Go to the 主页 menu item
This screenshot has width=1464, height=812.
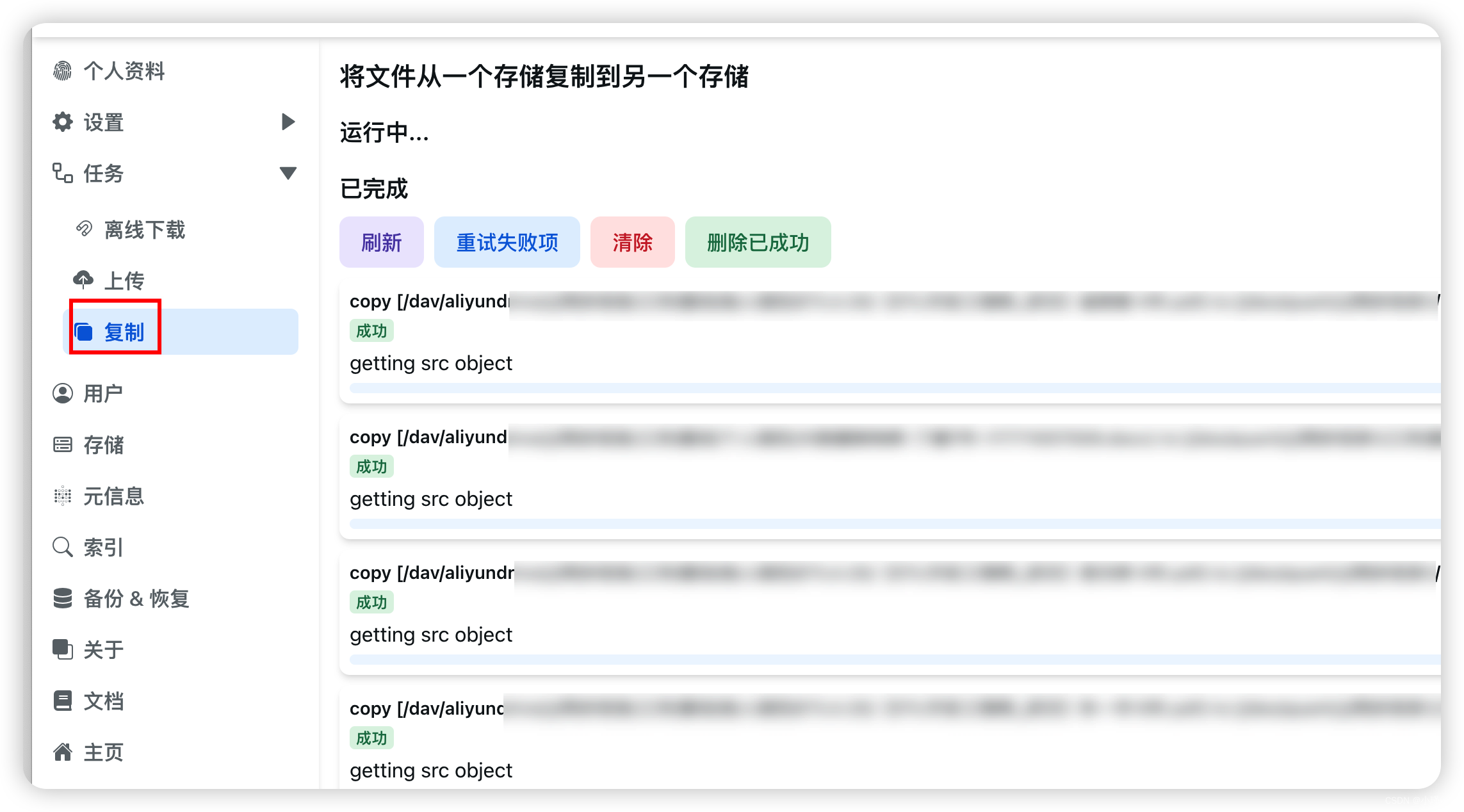103,752
